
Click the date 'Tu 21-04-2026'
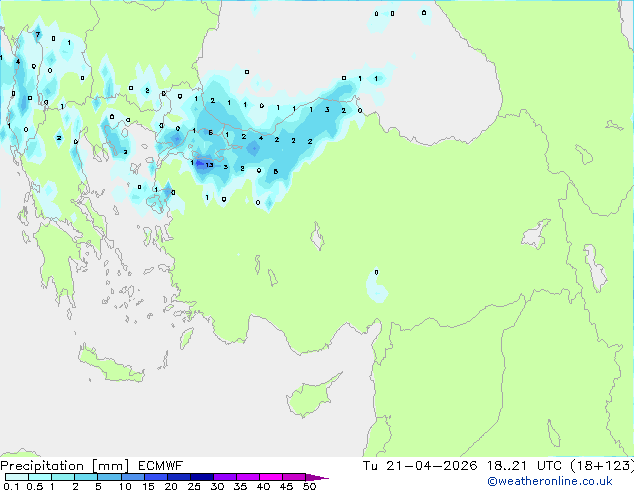click(420, 465)
